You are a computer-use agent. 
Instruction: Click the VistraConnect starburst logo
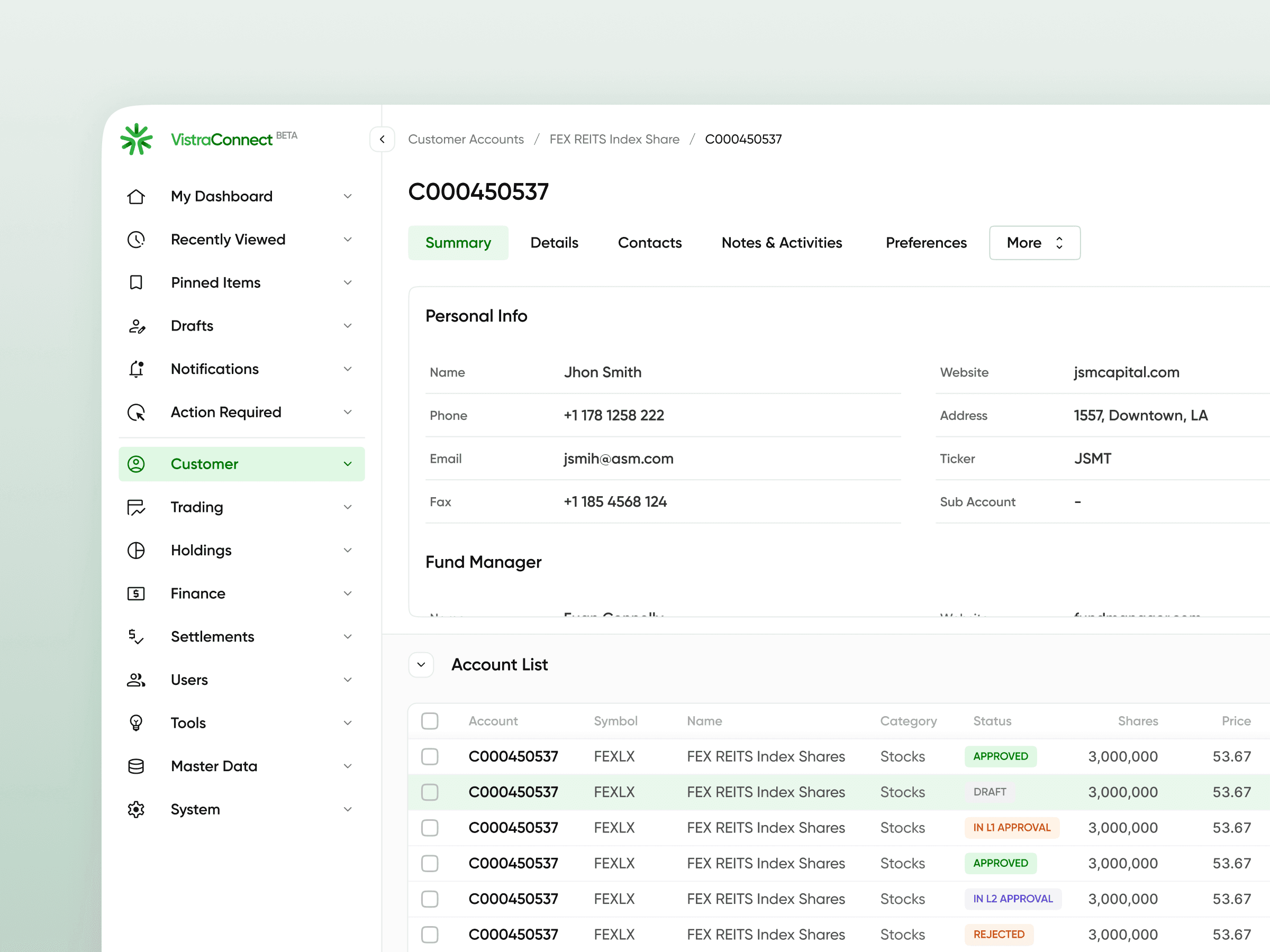(136, 139)
